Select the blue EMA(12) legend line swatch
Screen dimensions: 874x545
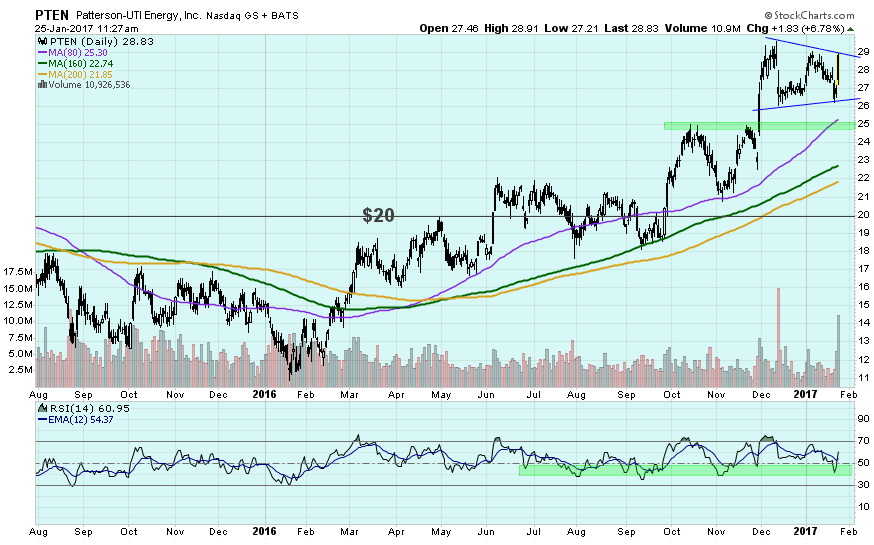pyautogui.click(x=42, y=420)
